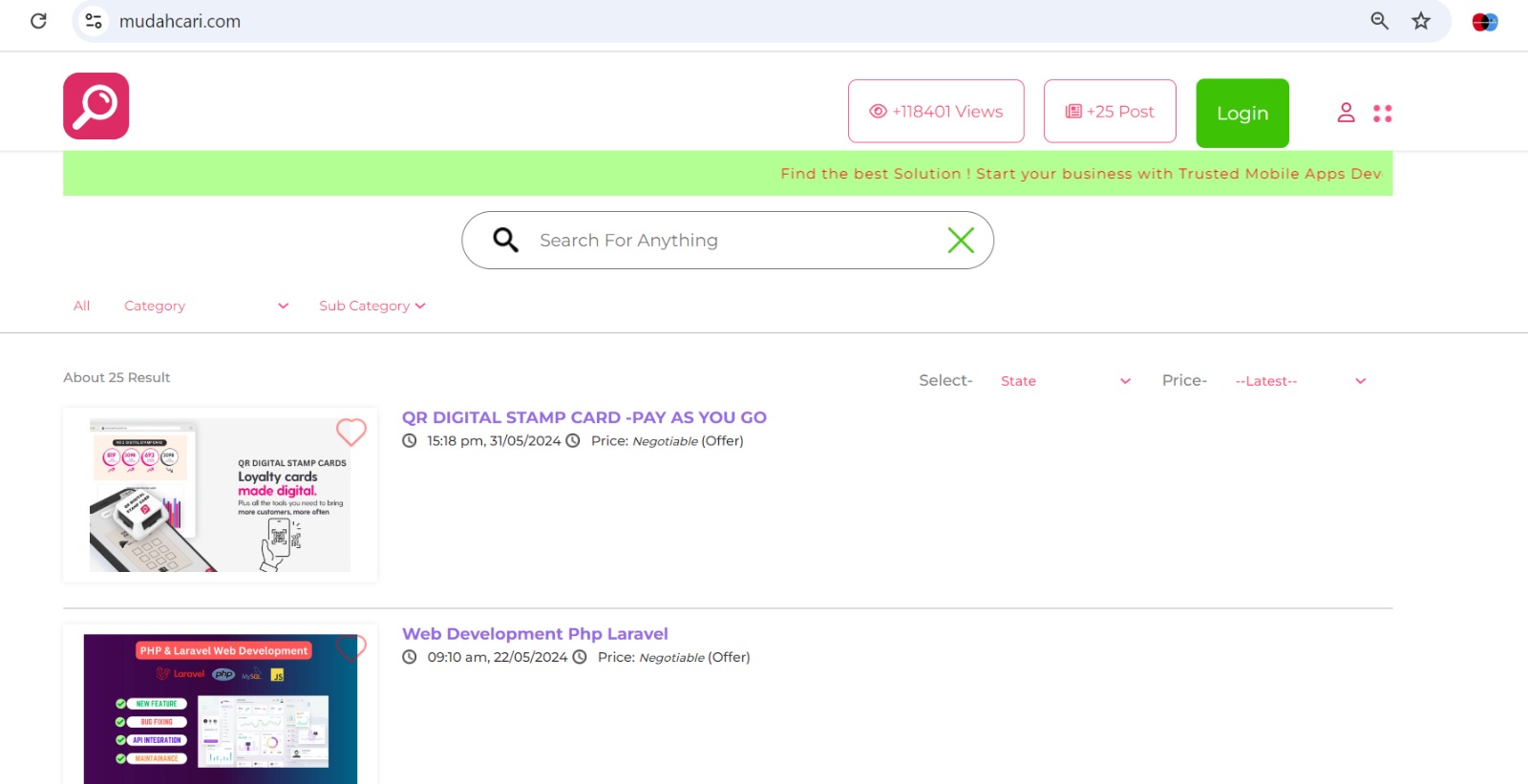Click Price Negotiable text of Laravel listing
The width and height of the screenshot is (1528, 784).
tap(673, 657)
